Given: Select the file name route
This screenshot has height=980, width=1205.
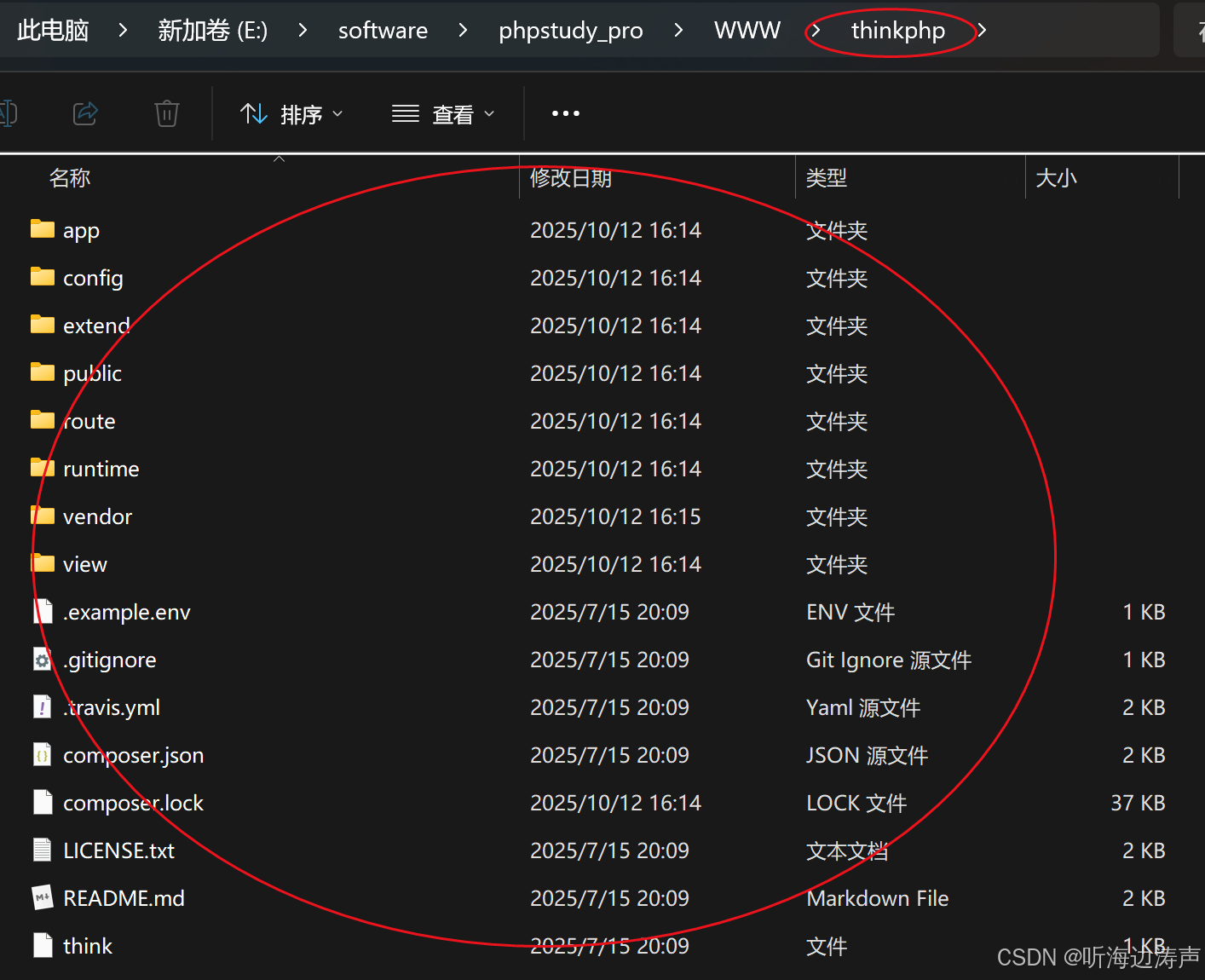Looking at the screenshot, I should [89, 421].
